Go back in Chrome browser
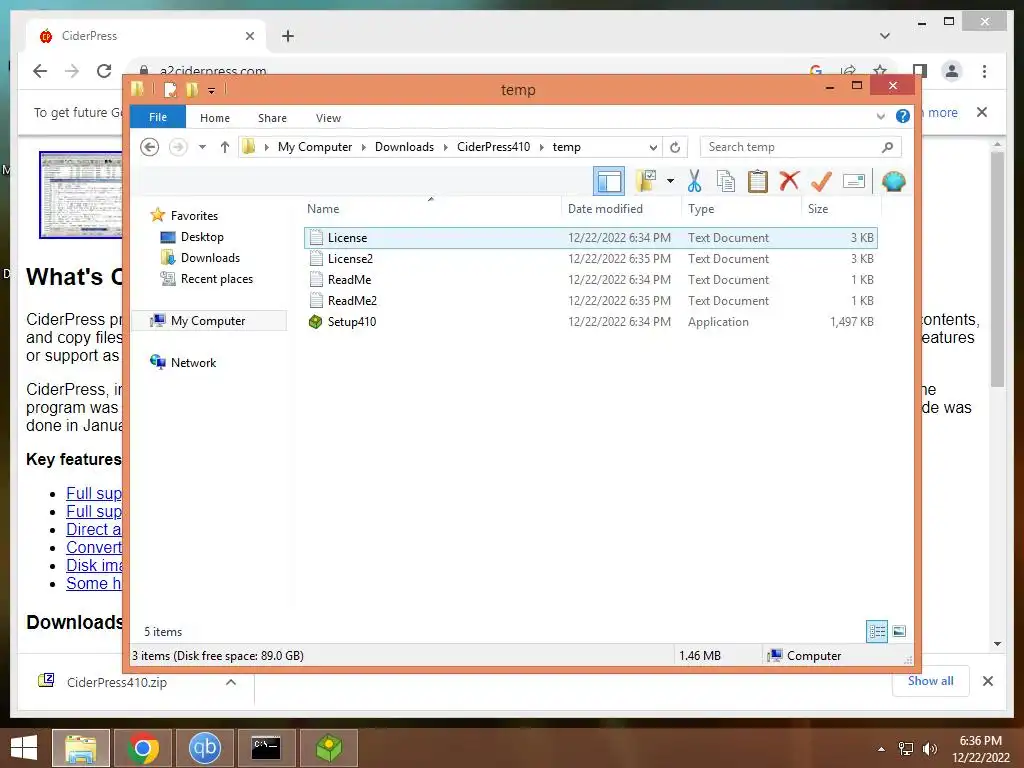 pos(40,71)
